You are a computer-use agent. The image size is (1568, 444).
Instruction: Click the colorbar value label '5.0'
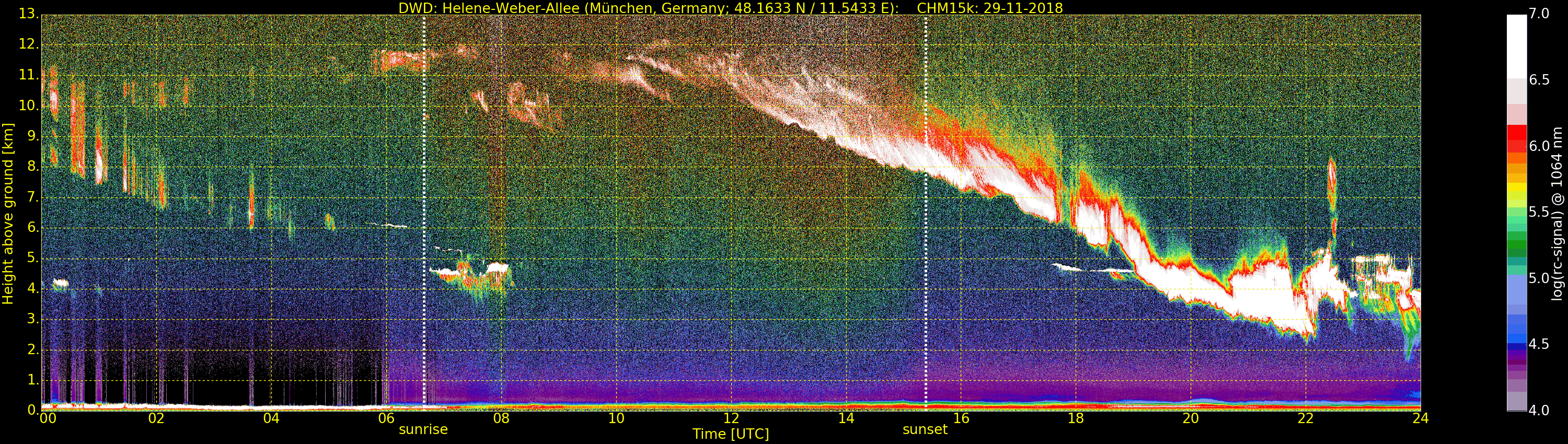tap(1539, 278)
